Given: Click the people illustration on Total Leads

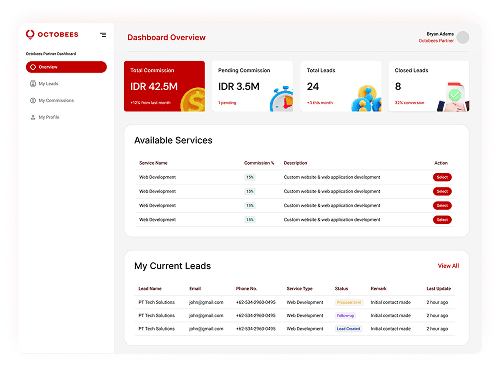Looking at the screenshot, I should [x=366, y=99].
